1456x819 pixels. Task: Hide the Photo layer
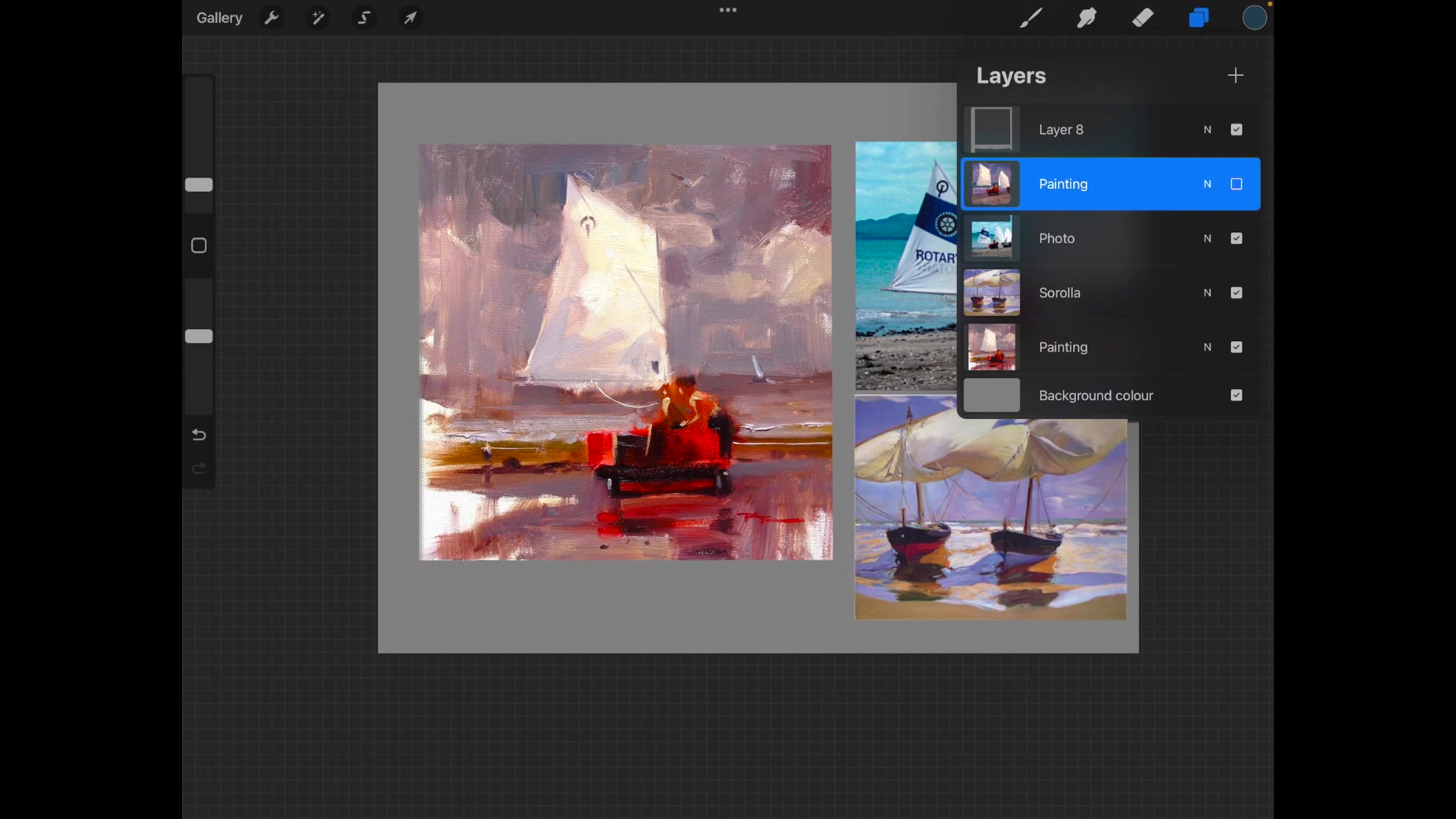point(1237,238)
